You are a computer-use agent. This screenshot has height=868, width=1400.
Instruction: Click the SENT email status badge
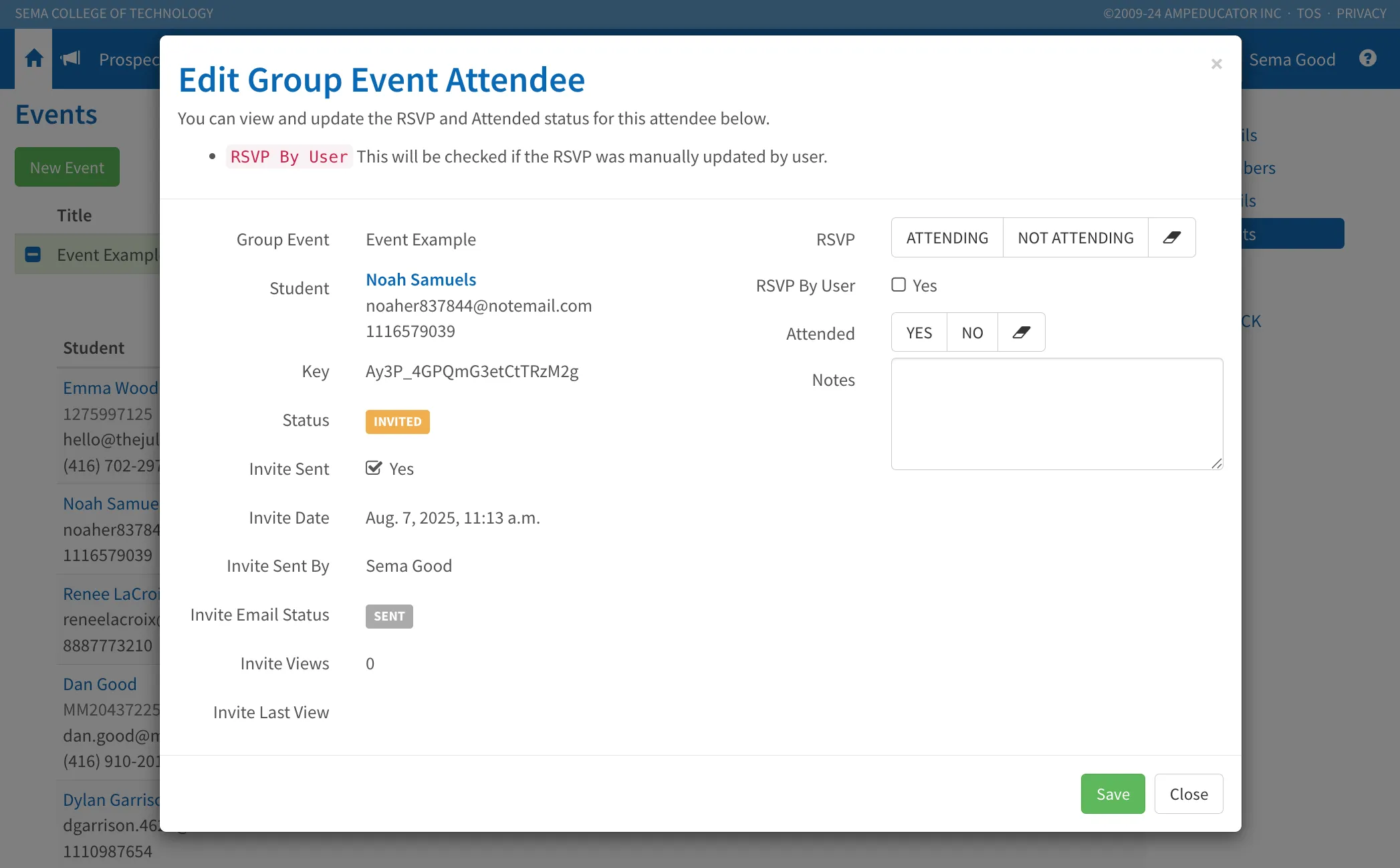389,617
